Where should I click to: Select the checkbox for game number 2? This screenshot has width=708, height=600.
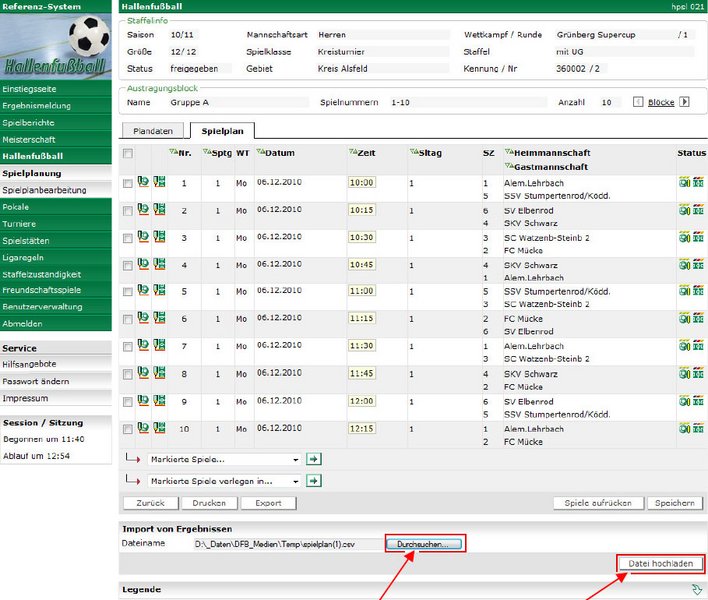[x=127, y=210]
